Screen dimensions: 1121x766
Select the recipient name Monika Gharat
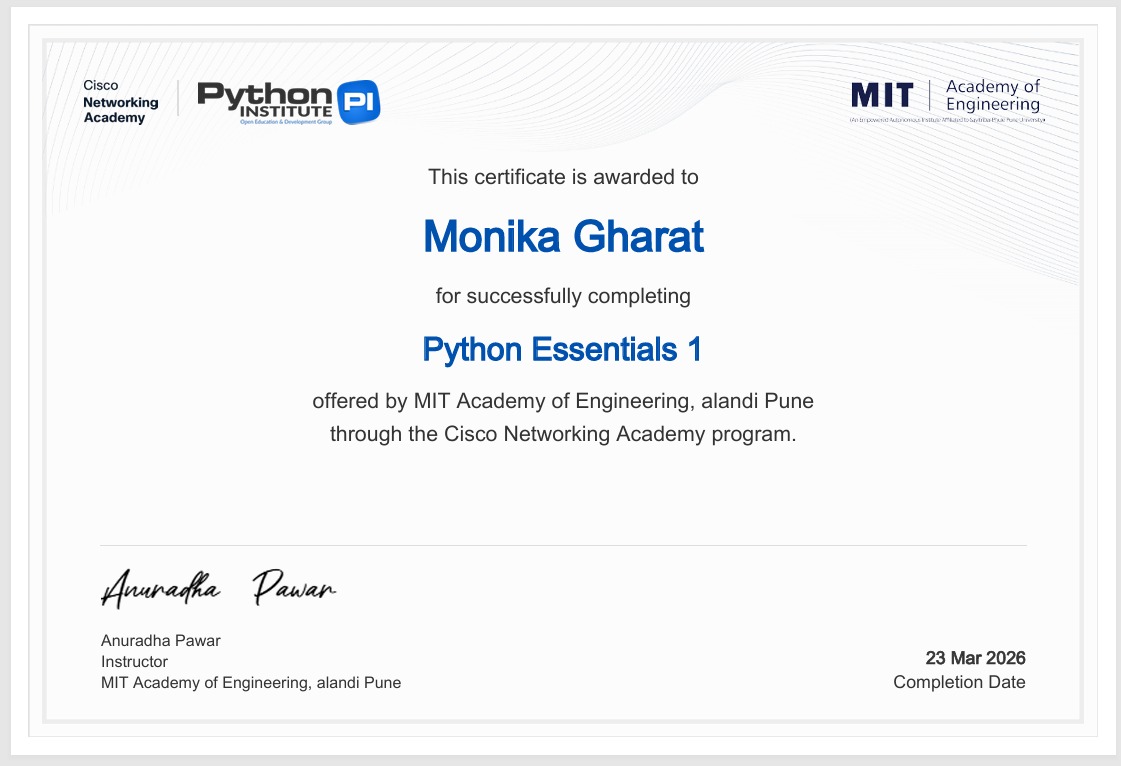[x=563, y=237]
